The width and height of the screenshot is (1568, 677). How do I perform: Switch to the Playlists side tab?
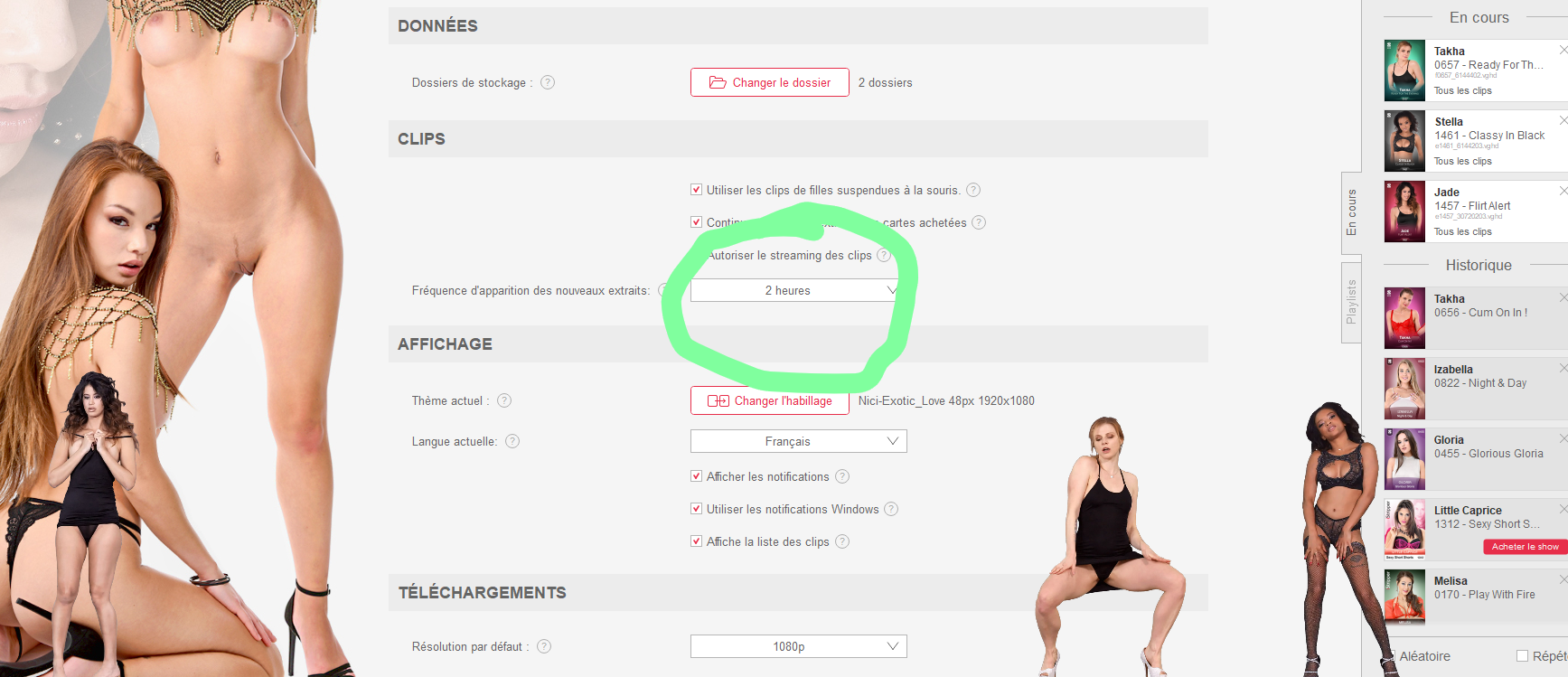pyautogui.click(x=1351, y=302)
